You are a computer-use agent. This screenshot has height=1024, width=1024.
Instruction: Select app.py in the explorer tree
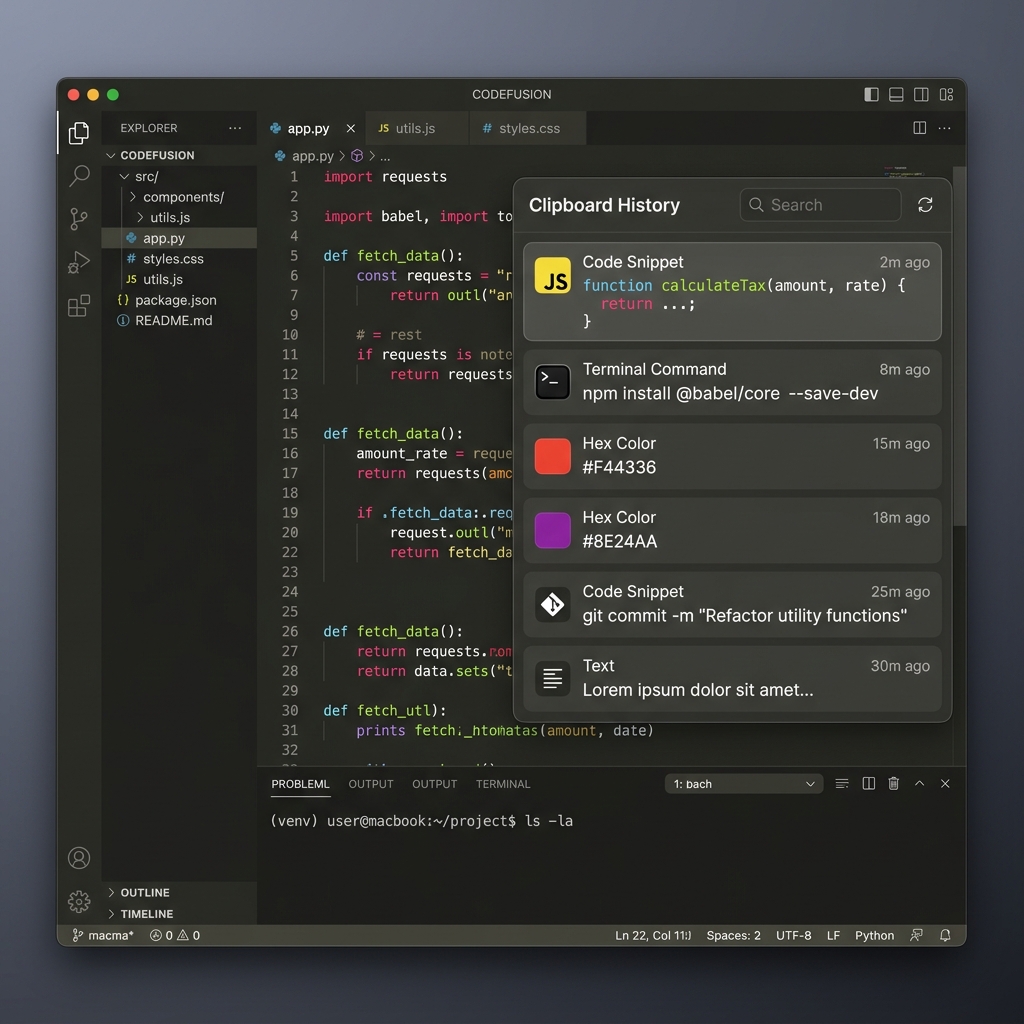[179, 238]
